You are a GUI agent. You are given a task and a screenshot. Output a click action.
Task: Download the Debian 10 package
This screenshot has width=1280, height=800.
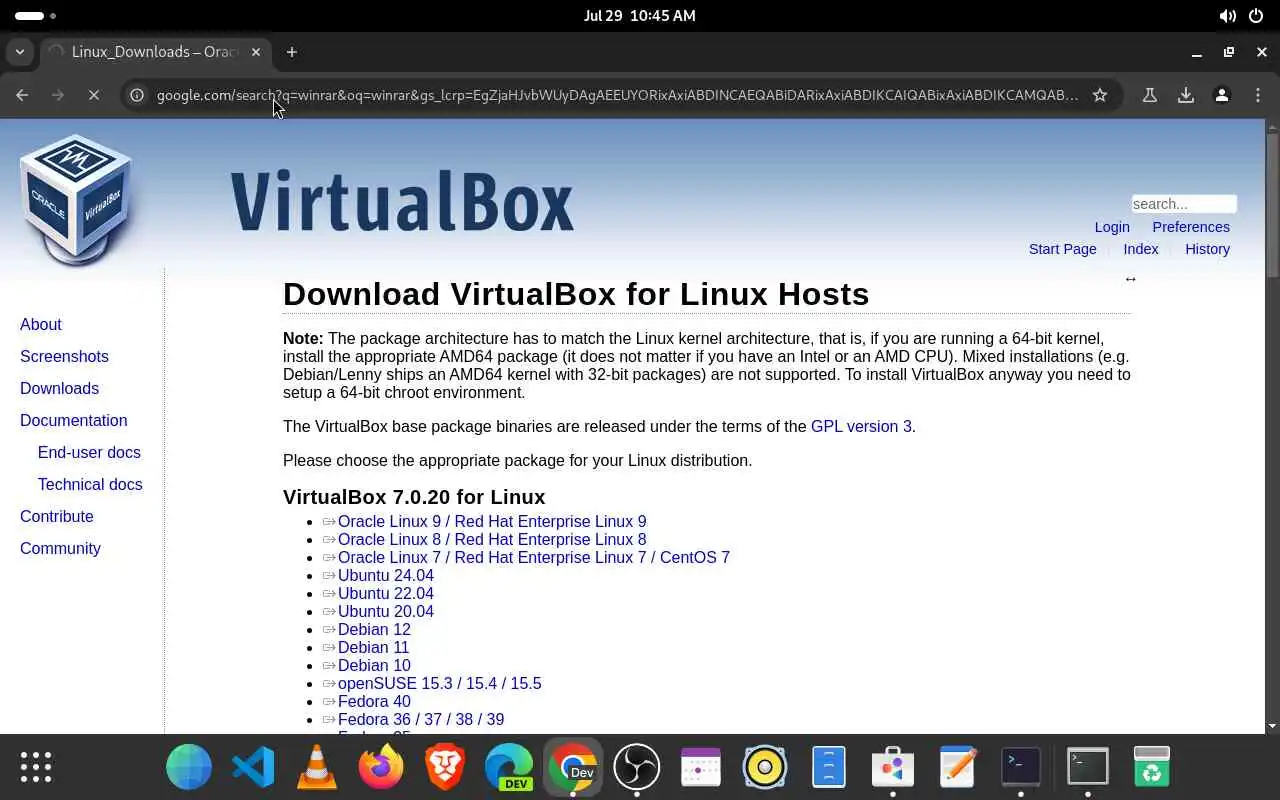374,665
